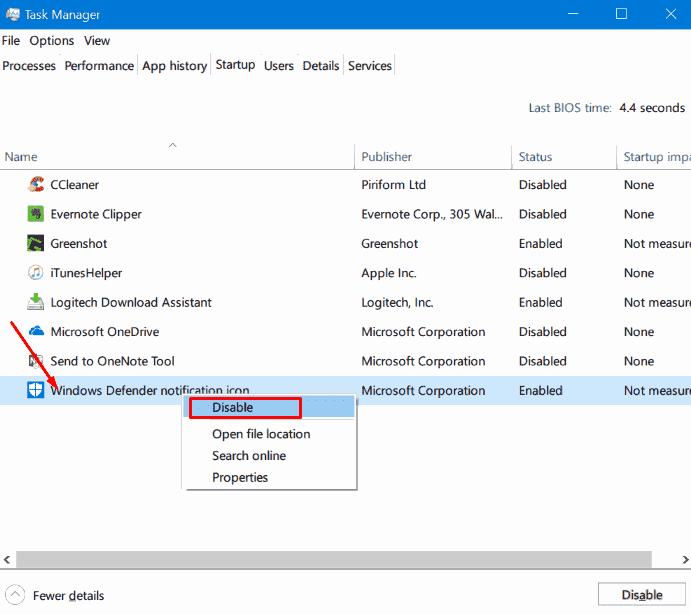The image size is (691, 615).
Task: Click the Send to OneNote Tool icon
Action: coord(35,361)
